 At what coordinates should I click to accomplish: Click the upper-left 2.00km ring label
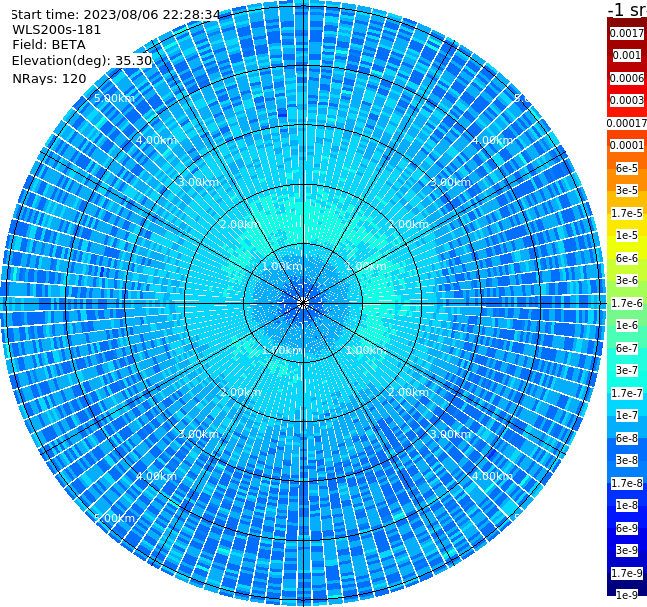pos(241,224)
